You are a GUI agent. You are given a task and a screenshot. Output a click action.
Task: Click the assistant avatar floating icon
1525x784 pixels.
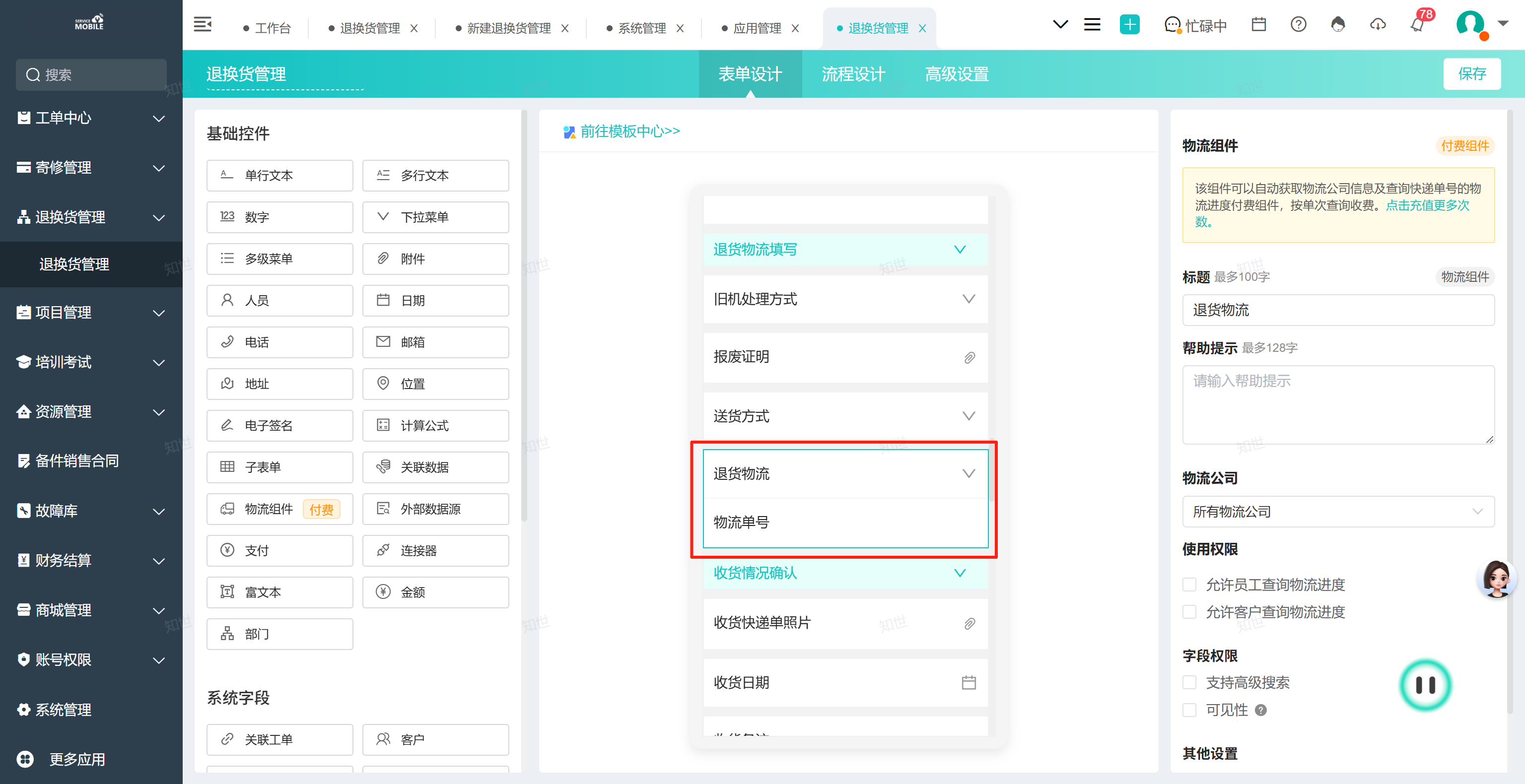pos(1496,579)
